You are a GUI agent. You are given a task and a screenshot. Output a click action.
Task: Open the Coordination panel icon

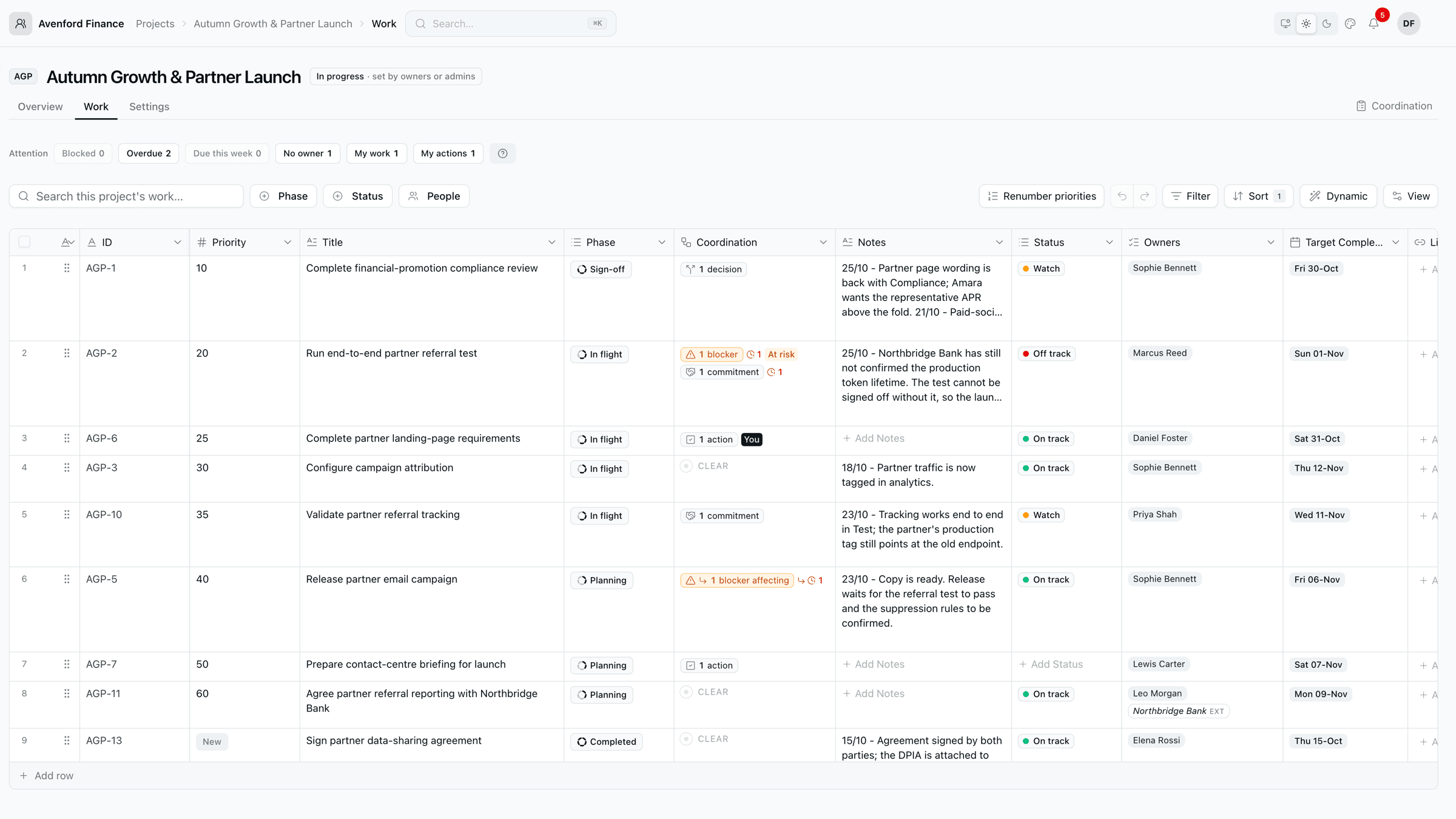[1361, 106]
